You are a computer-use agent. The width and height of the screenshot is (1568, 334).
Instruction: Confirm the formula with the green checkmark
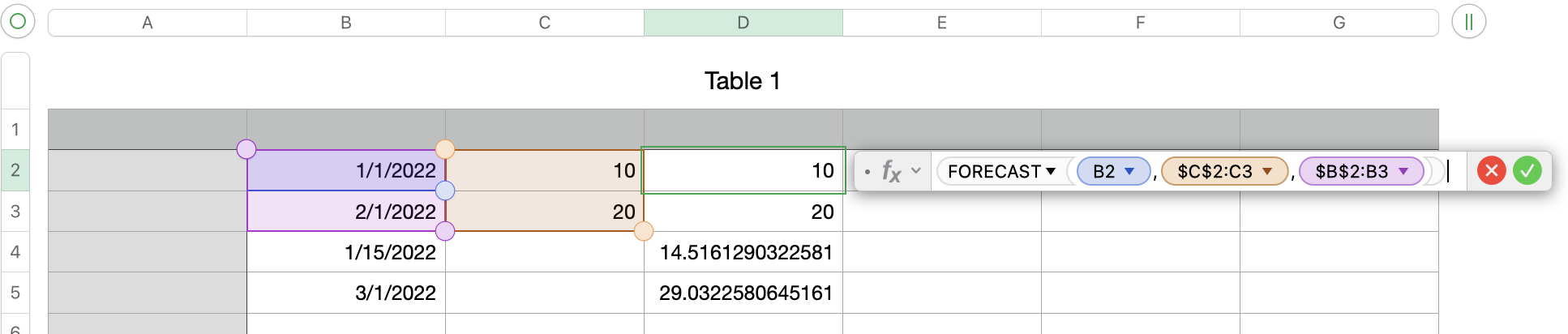(x=1527, y=171)
